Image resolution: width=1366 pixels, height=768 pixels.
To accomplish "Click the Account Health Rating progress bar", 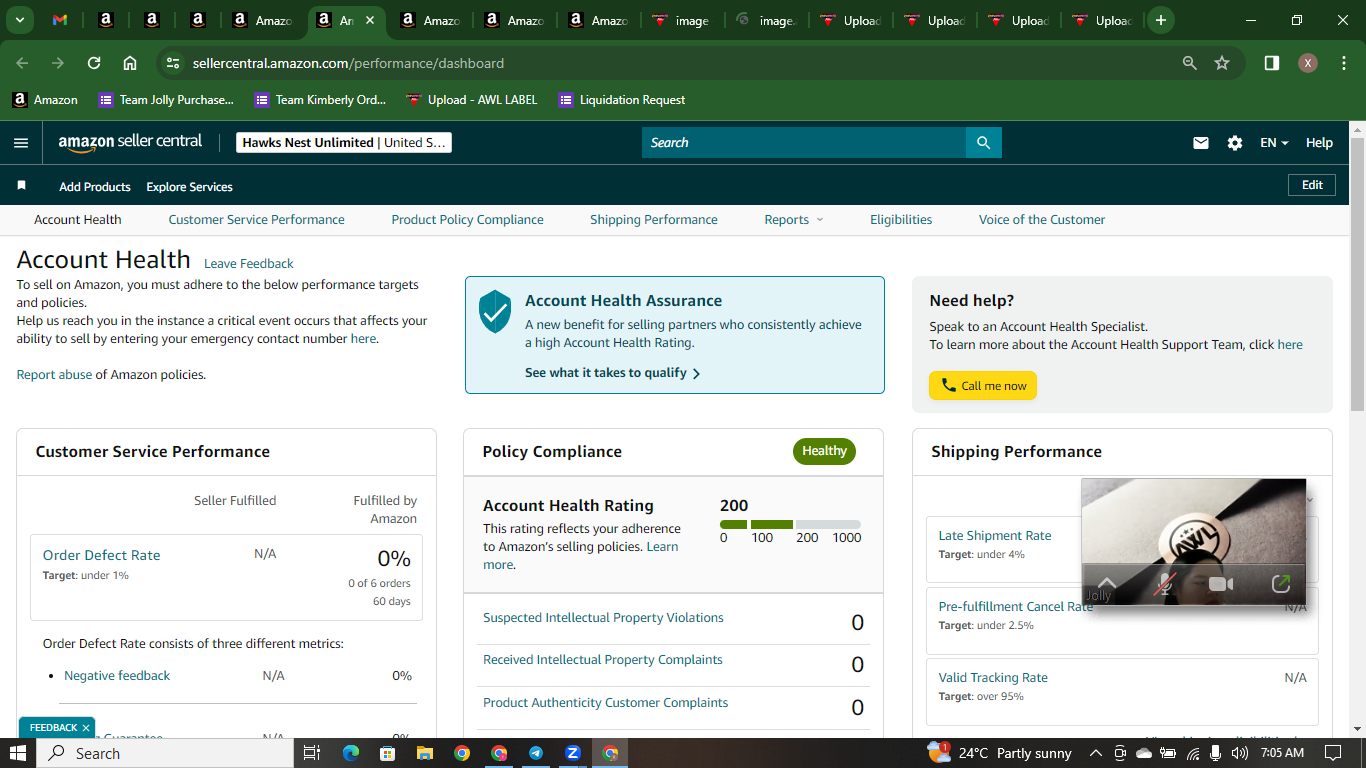I will click(790, 524).
